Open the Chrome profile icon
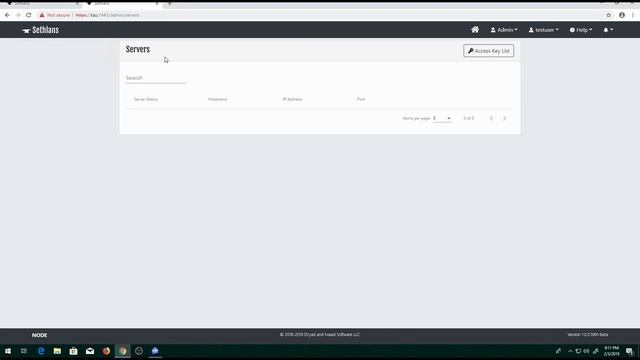This screenshot has width=640, height=360. pos(622,15)
